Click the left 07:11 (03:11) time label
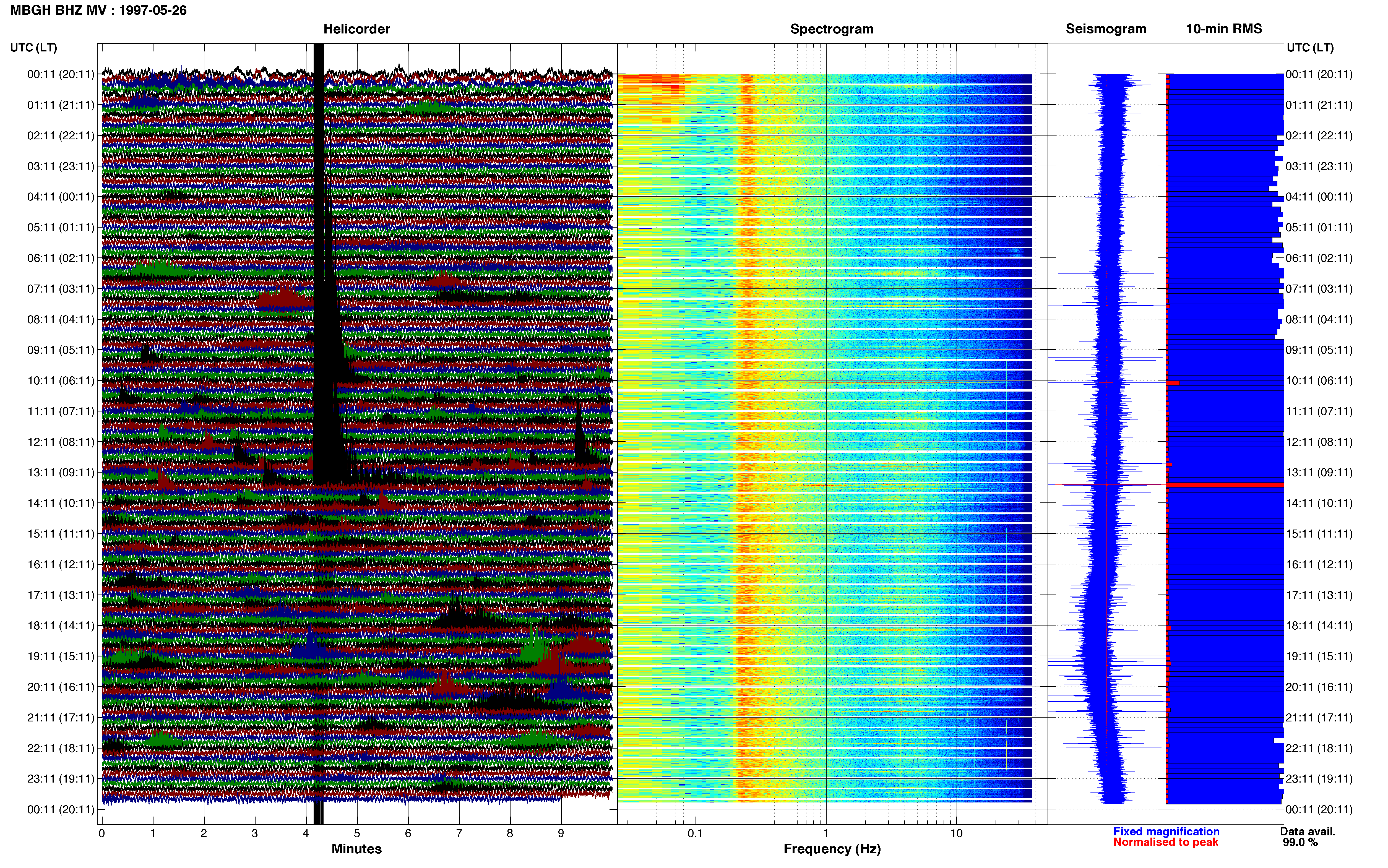The width and height of the screenshot is (1388, 868). click(x=61, y=289)
